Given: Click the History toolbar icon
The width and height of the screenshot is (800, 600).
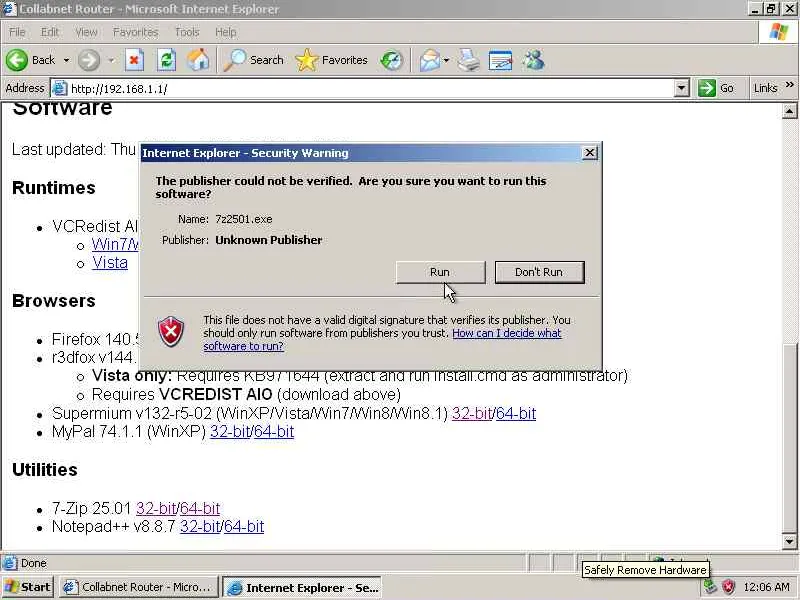Looking at the screenshot, I should point(392,60).
